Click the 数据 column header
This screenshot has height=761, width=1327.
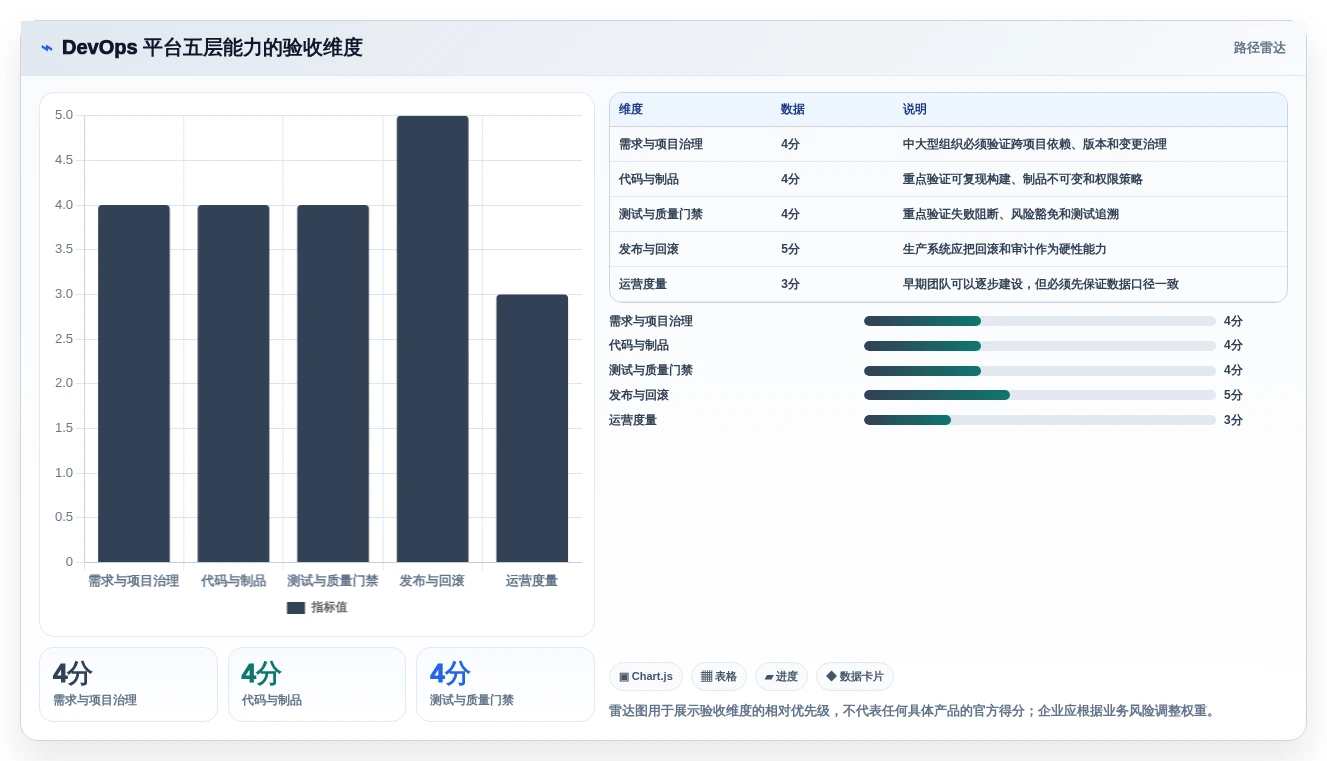tap(793, 110)
